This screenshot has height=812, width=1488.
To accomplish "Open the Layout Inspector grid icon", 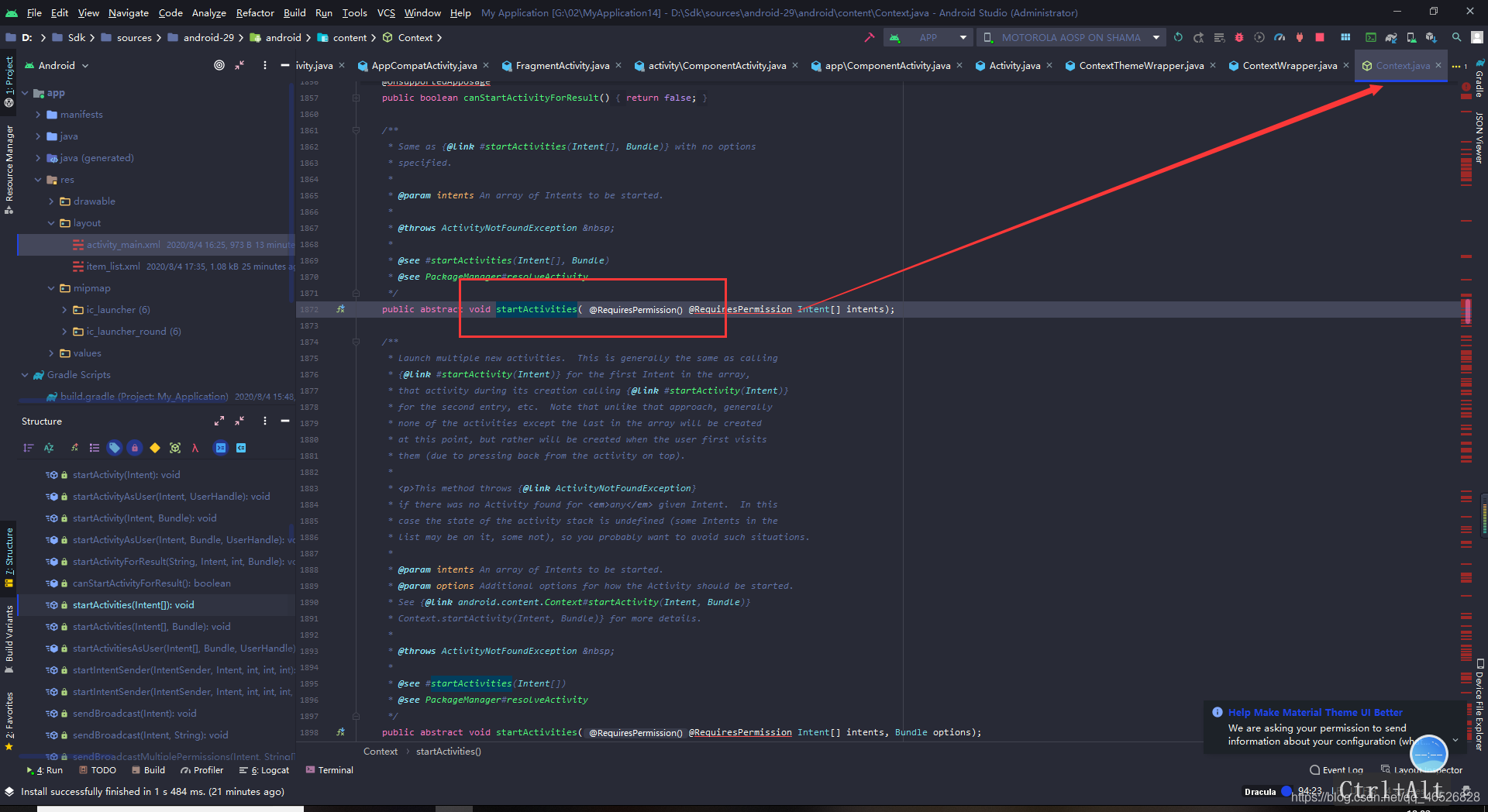I will pos(1345,37).
